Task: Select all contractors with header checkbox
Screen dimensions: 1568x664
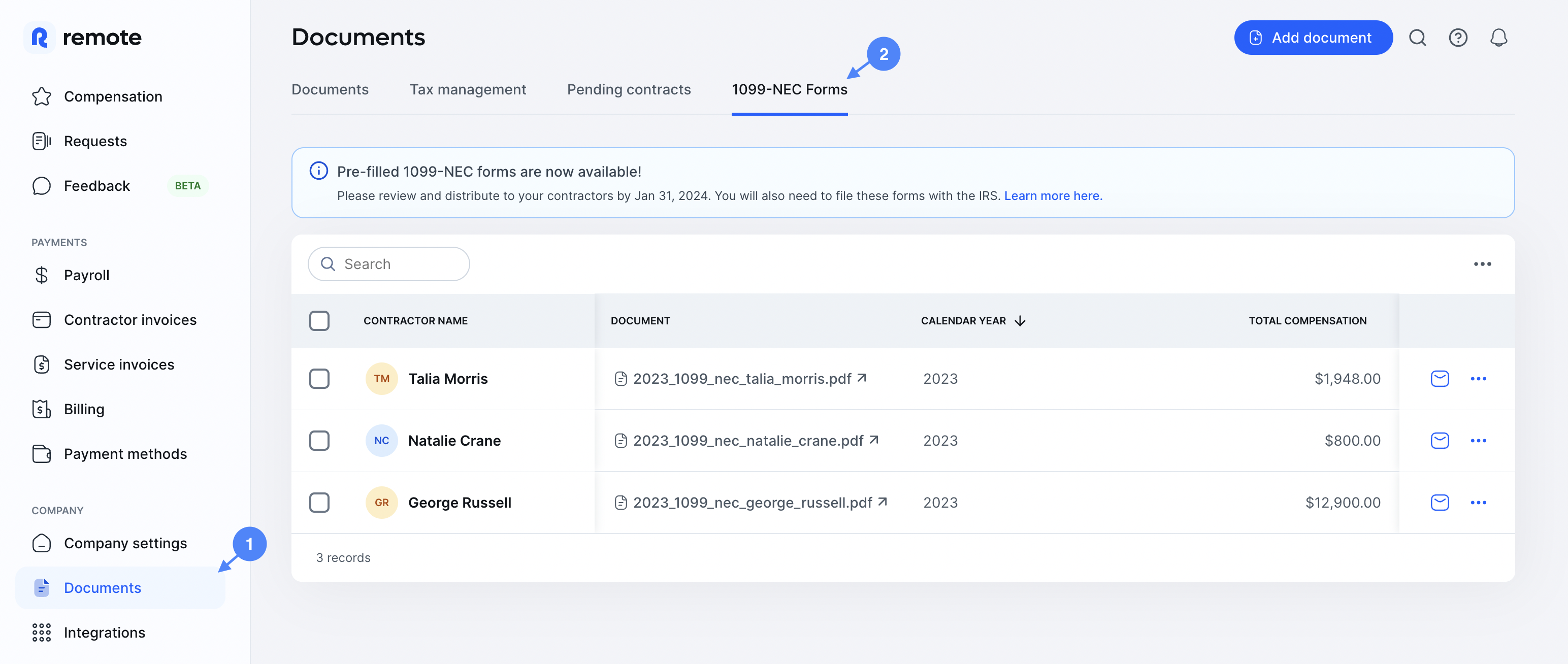Action: [319, 321]
